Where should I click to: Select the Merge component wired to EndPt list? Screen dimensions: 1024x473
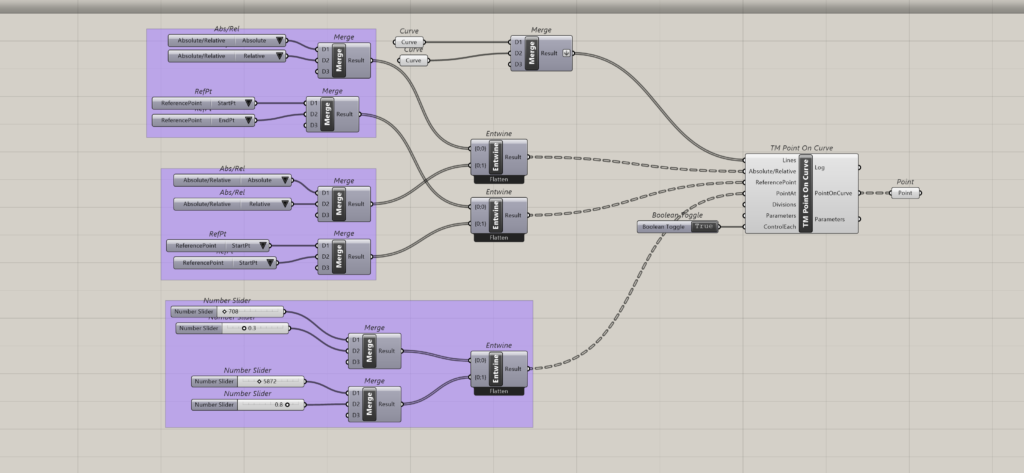pyautogui.click(x=327, y=114)
